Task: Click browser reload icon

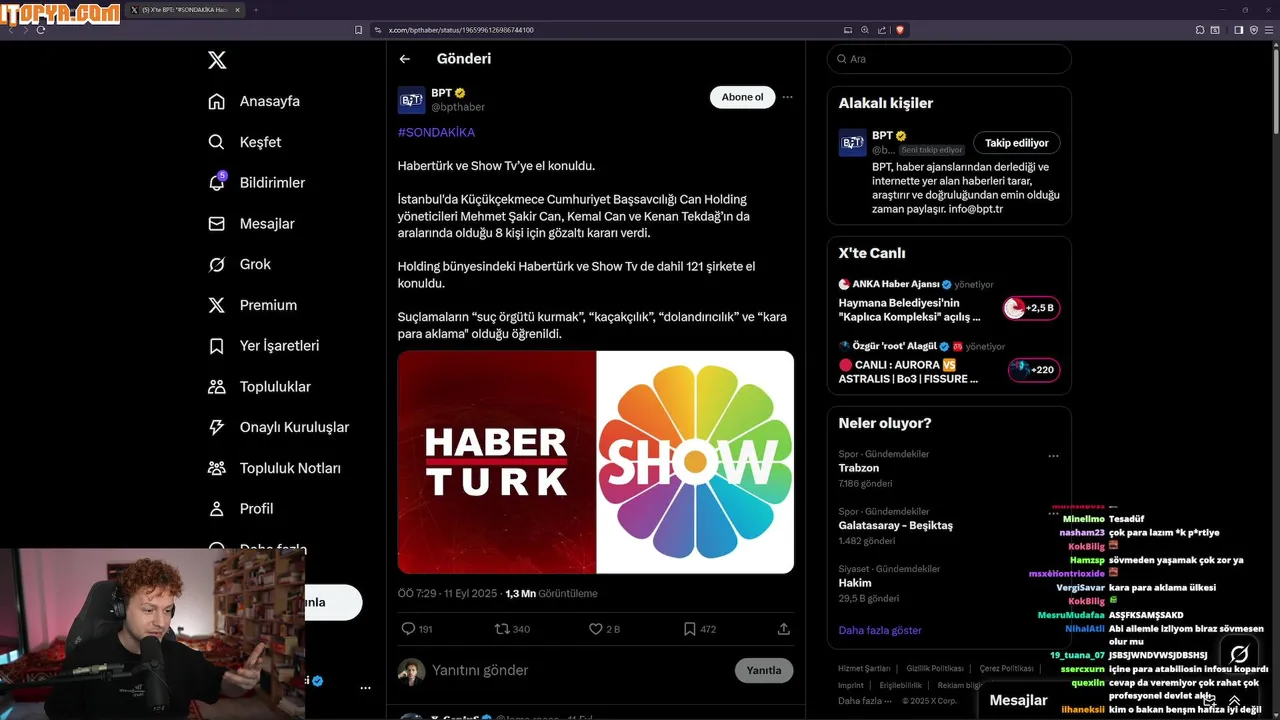Action: click(x=41, y=30)
